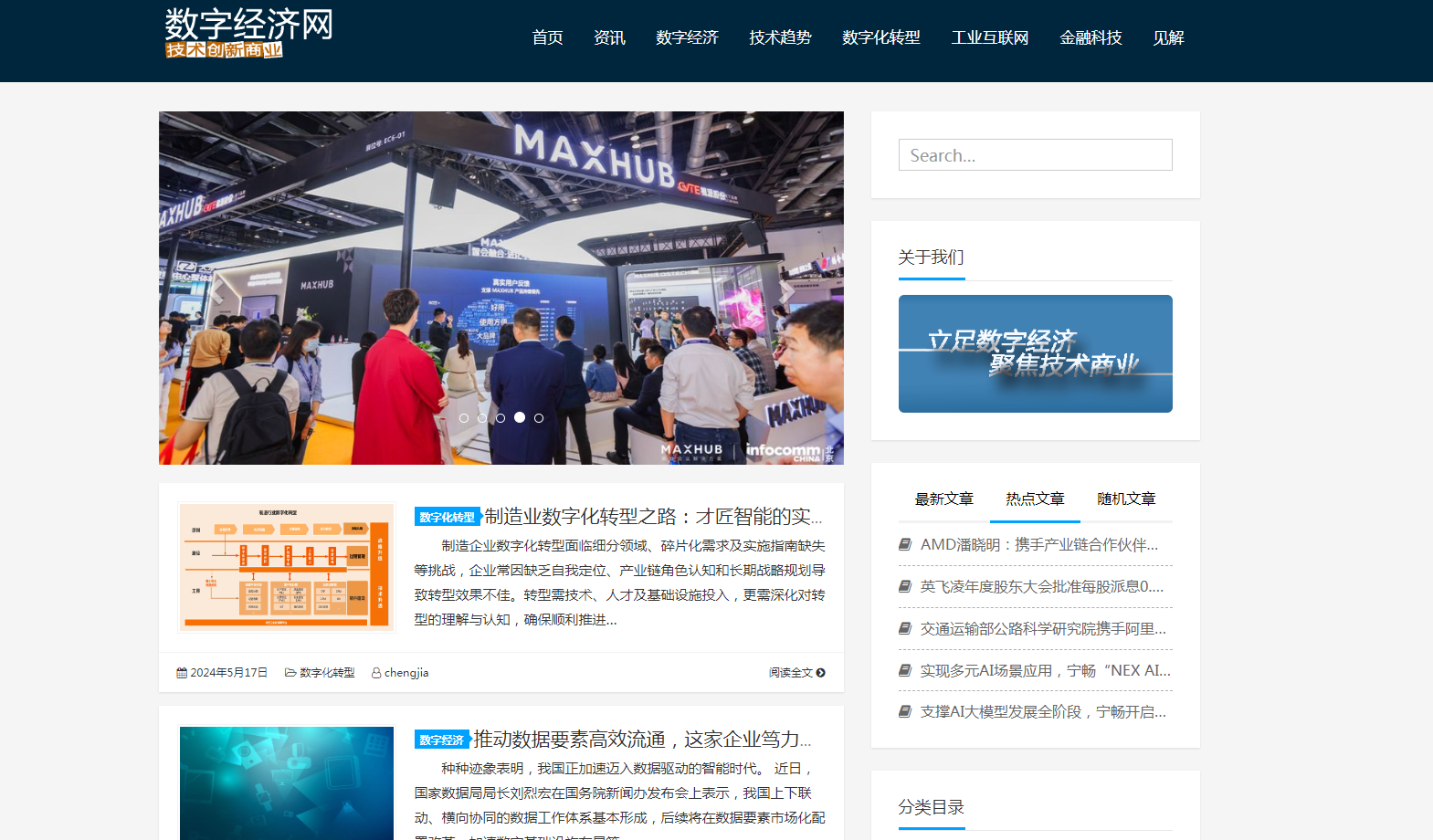Click the 种种迹象表明 excerpt text
1433x840 pixels.
click(619, 800)
